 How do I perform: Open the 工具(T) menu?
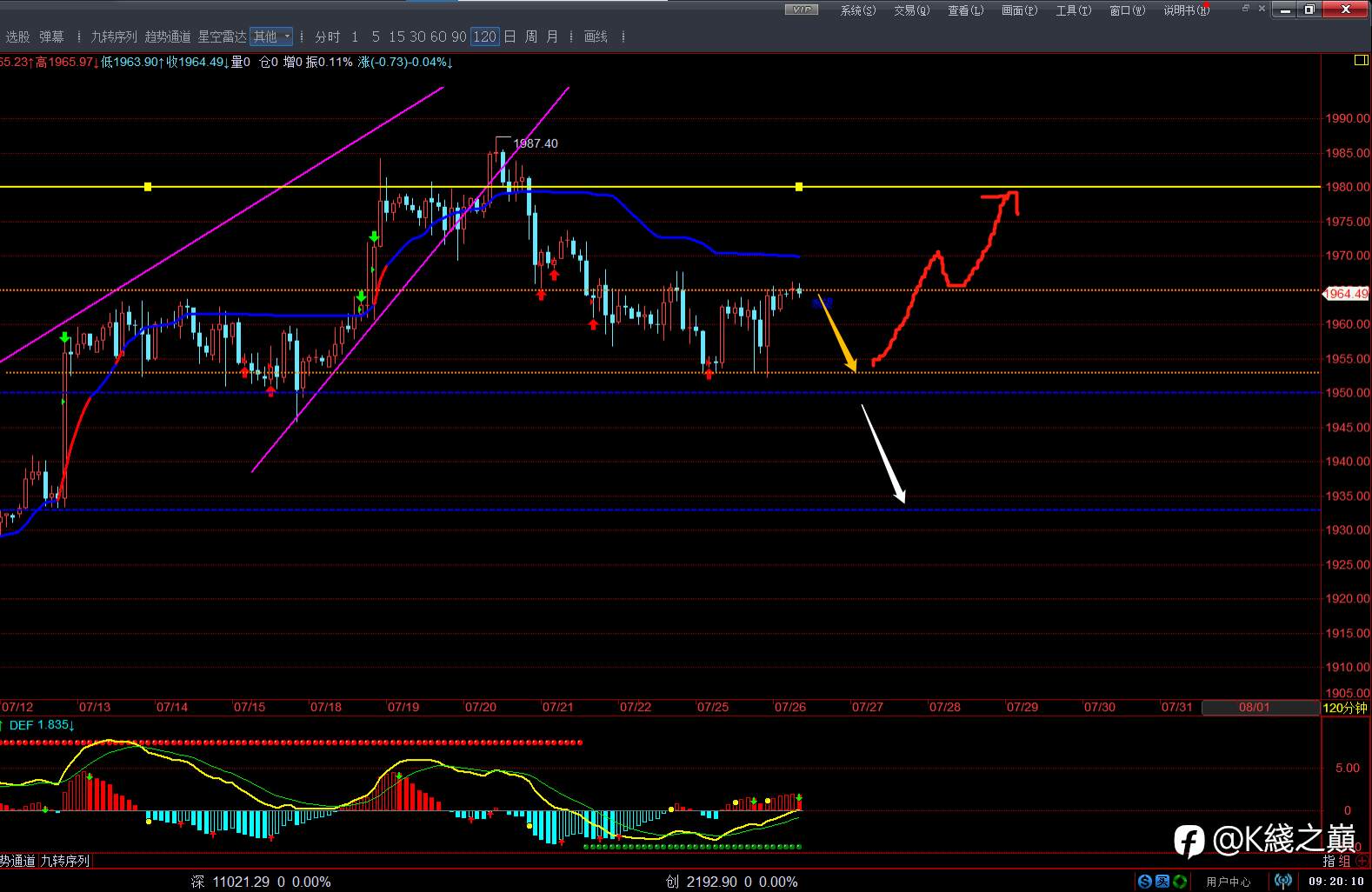pos(1073,10)
